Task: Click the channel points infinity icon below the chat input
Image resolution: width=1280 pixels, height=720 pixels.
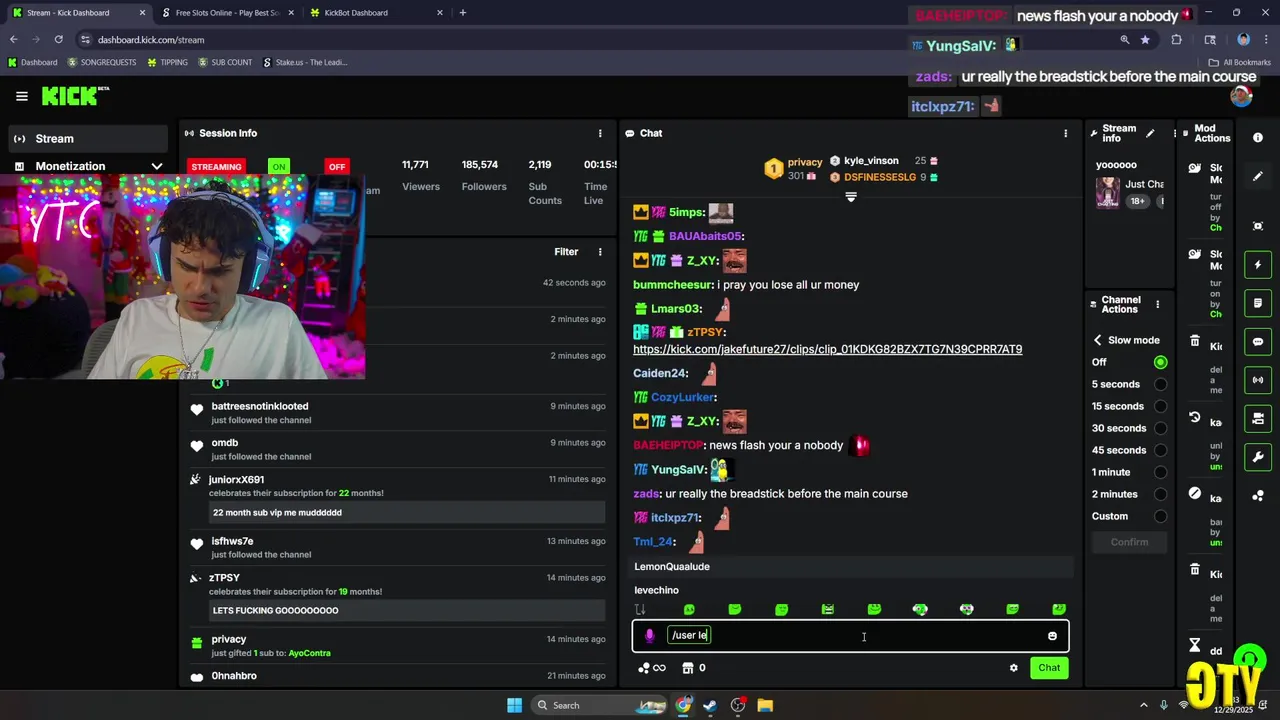Action: pyautogui.click(x=652, y=668)
